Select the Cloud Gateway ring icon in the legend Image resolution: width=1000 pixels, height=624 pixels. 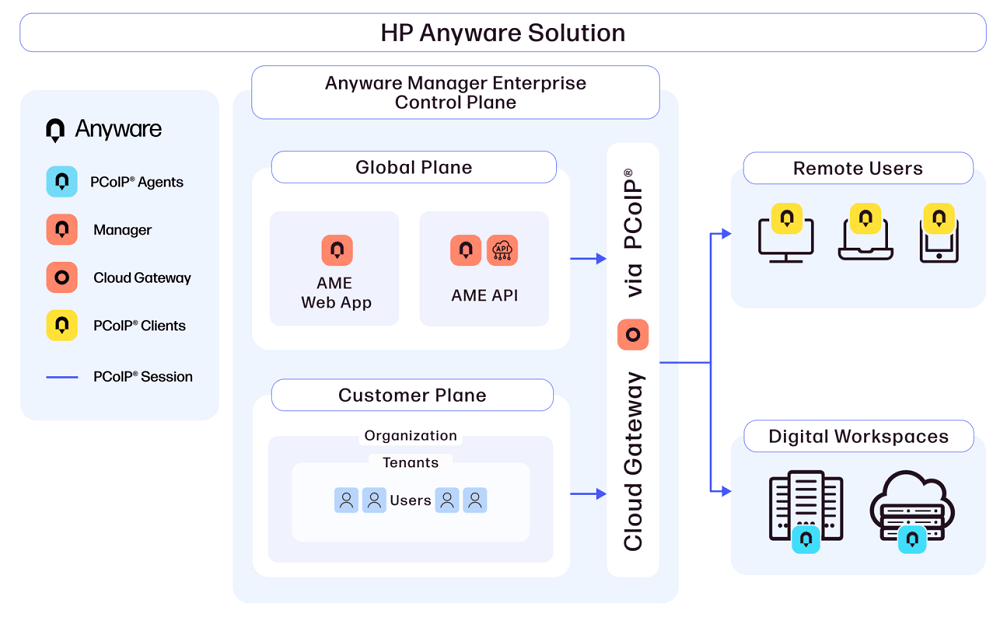click(x=62, y=278)
